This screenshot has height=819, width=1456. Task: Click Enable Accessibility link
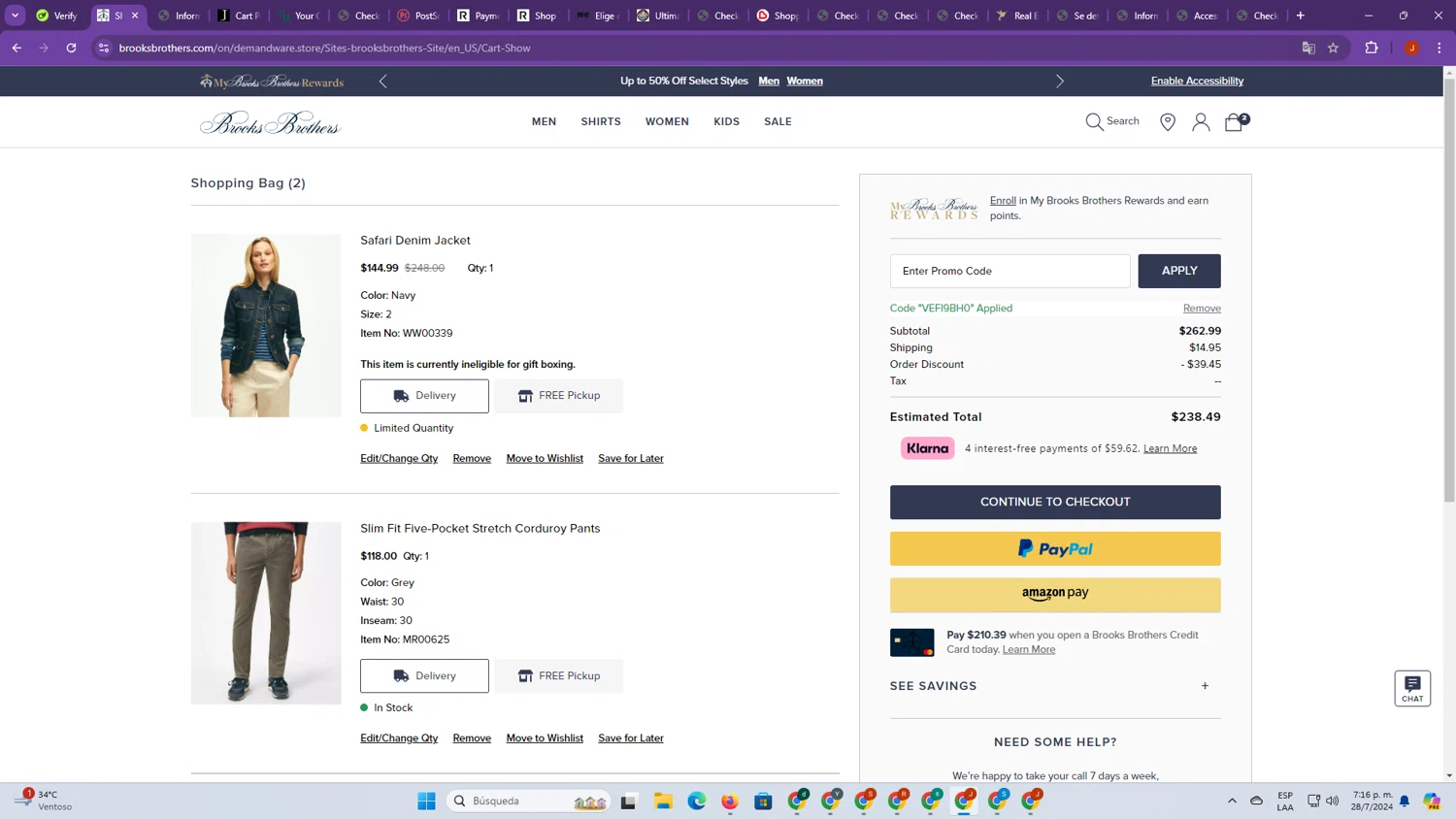pyautogui.click(x=1197, y=82)
